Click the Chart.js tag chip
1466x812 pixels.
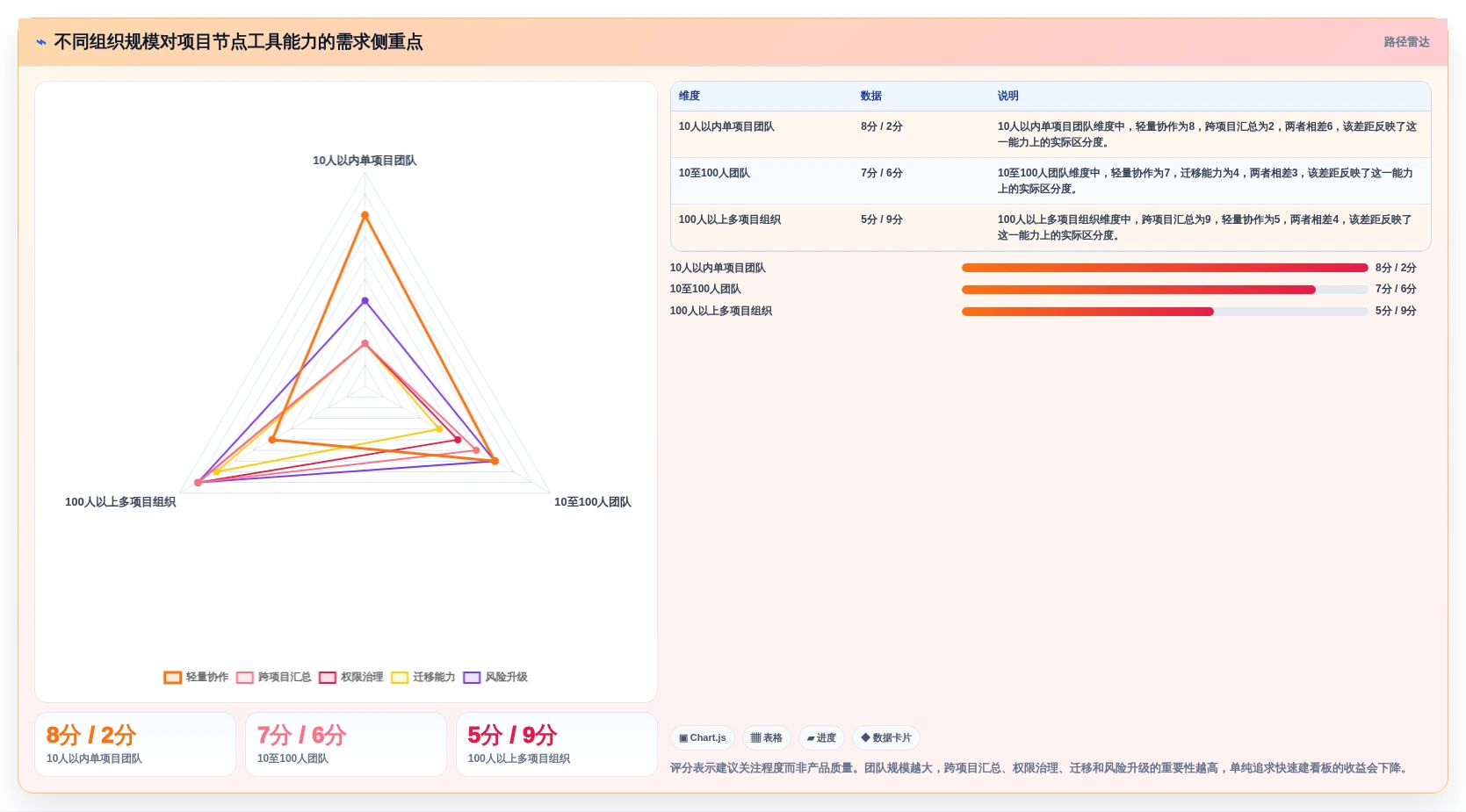(x=703, y=738)
